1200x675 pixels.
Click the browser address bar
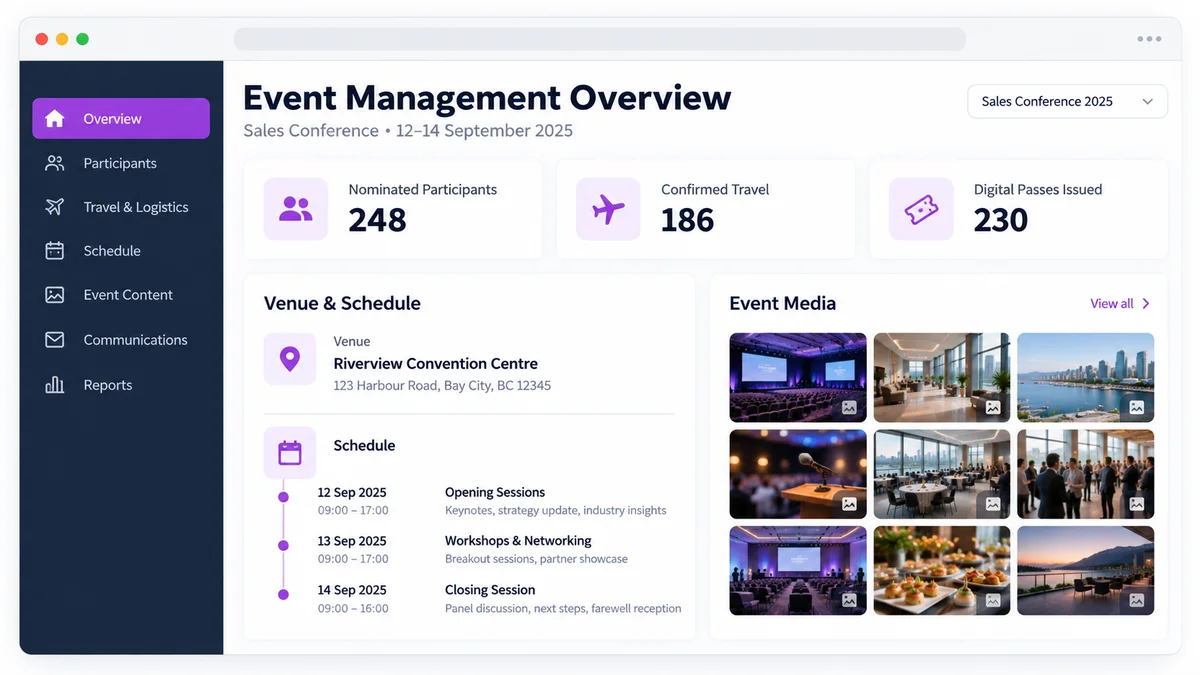point(600,39)
